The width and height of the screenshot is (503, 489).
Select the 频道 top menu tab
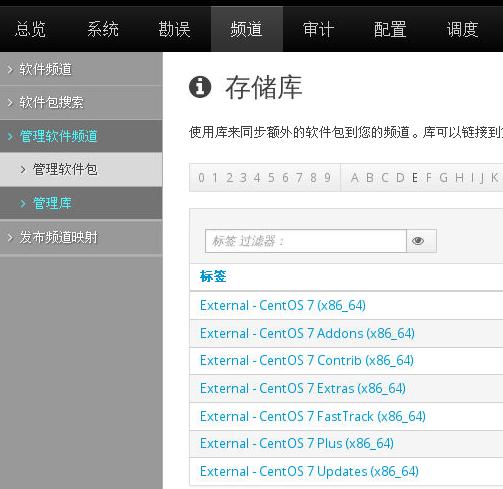point(247,29)
